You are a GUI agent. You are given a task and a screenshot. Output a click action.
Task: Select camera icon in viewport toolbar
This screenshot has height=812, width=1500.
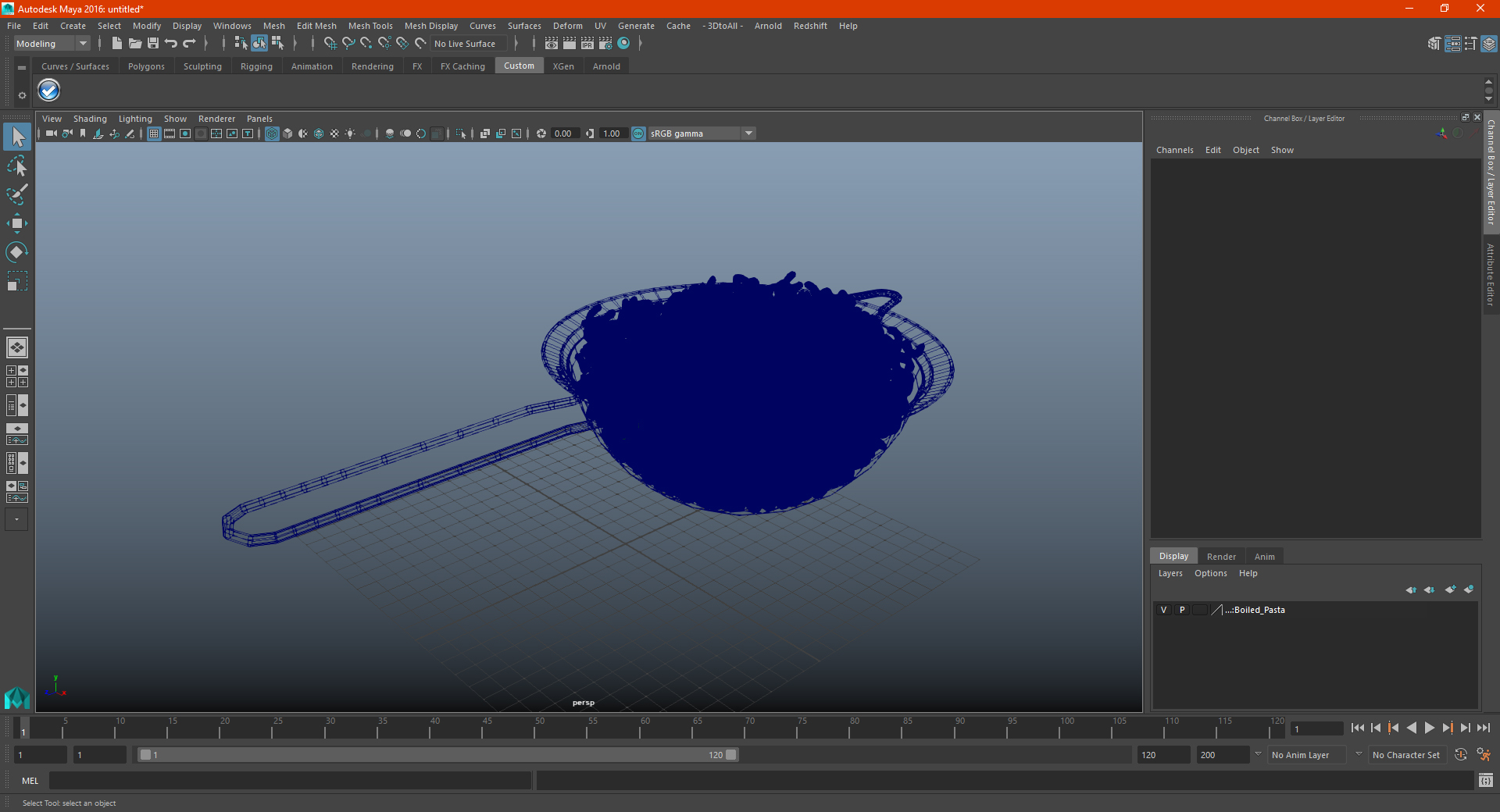click(x=51, y=134)
